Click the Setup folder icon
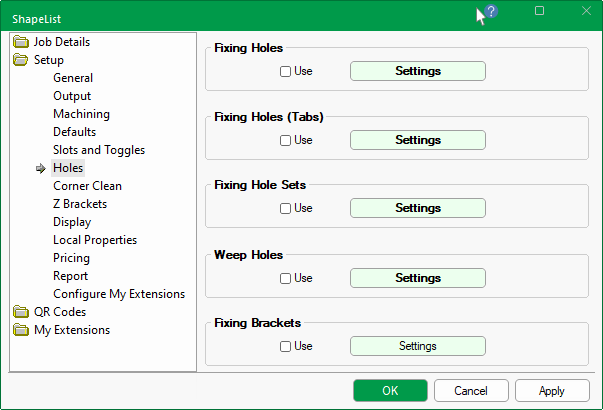This screenshot has width=603, height=410. pos(21,60)
